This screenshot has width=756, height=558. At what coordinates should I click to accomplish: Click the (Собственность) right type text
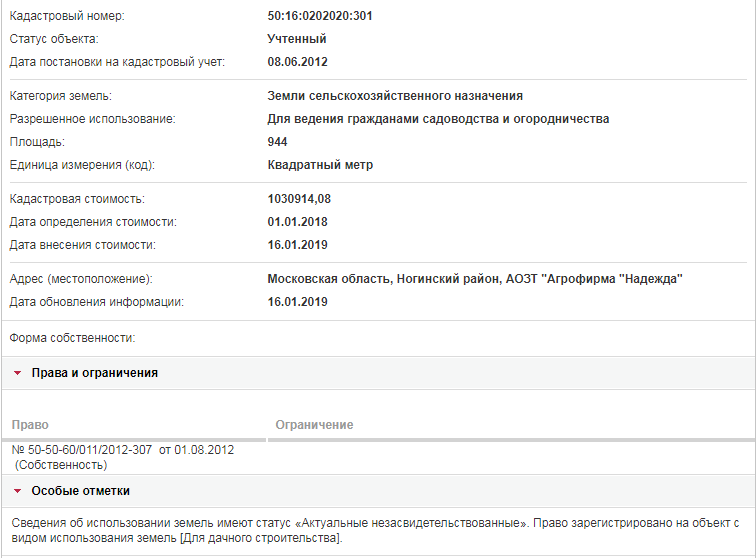click(x=61, y=465)
